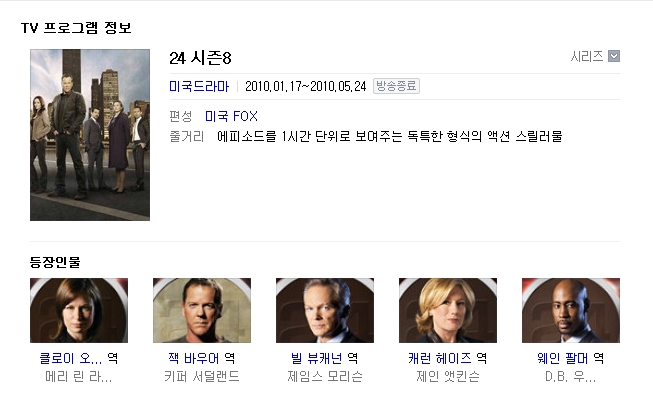Click the 방송종료 status badge

(x=396, y=86)
